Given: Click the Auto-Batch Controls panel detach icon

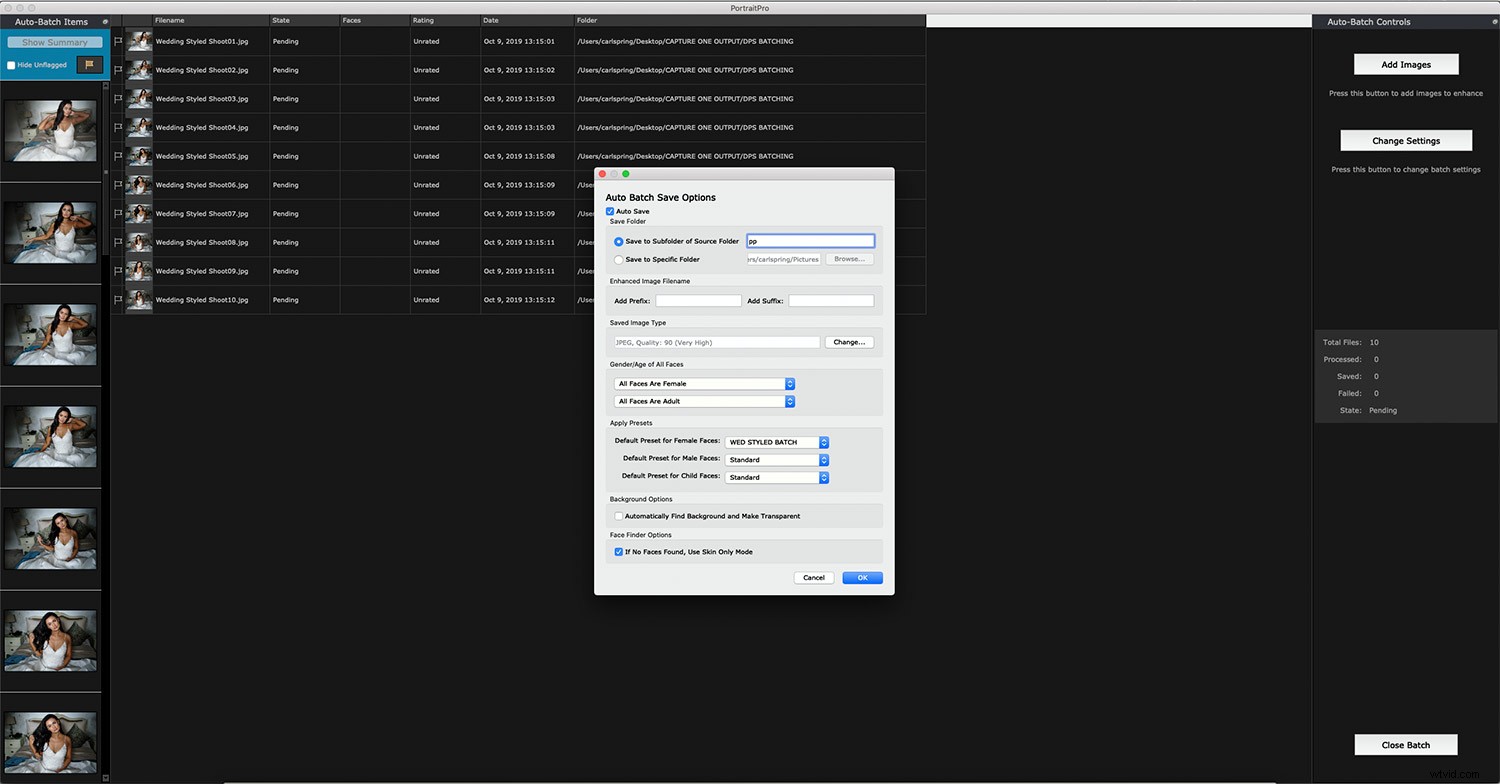Looking at the screenshot, I should click(x=1495, y=21).
